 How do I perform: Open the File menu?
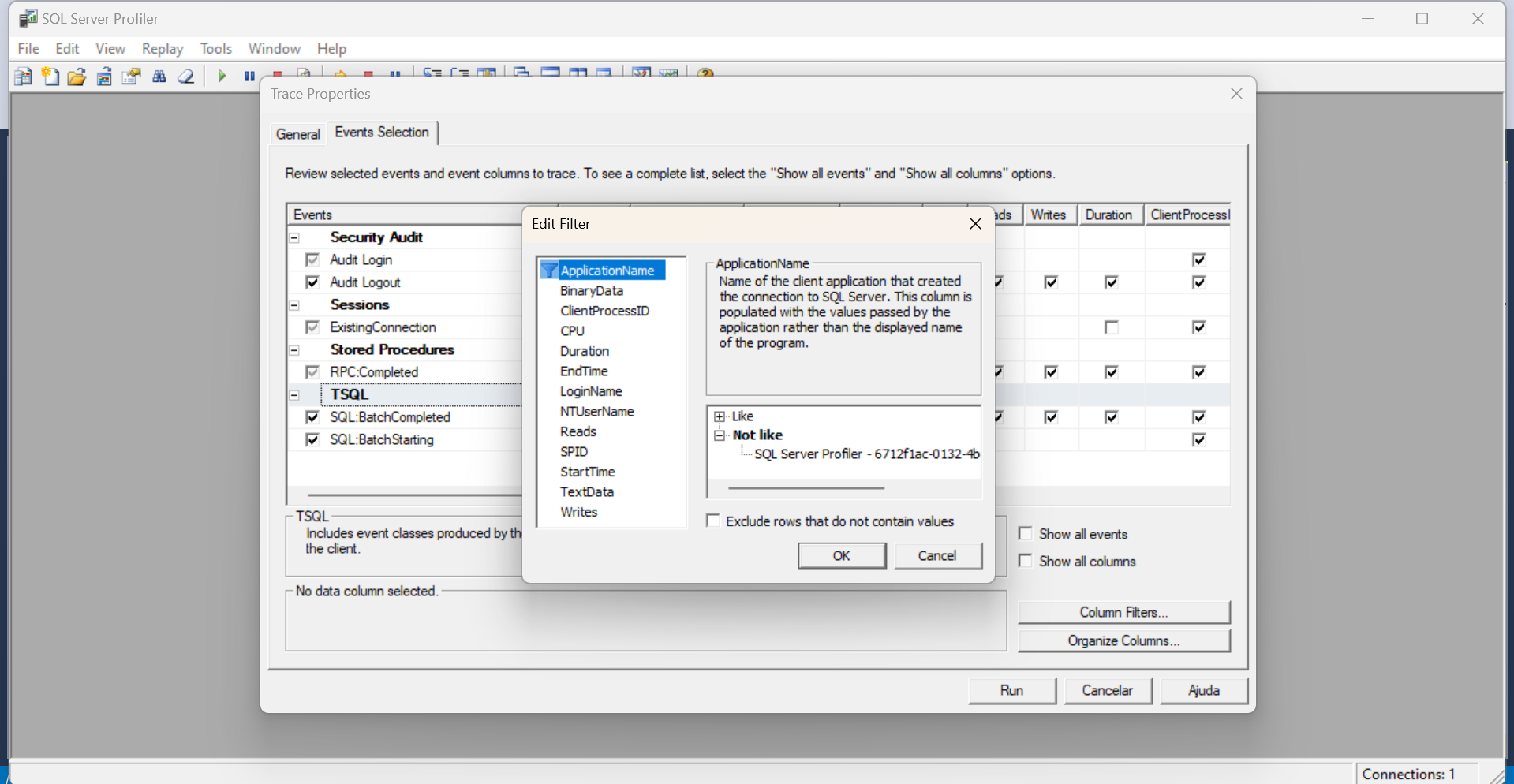point(28,49)
